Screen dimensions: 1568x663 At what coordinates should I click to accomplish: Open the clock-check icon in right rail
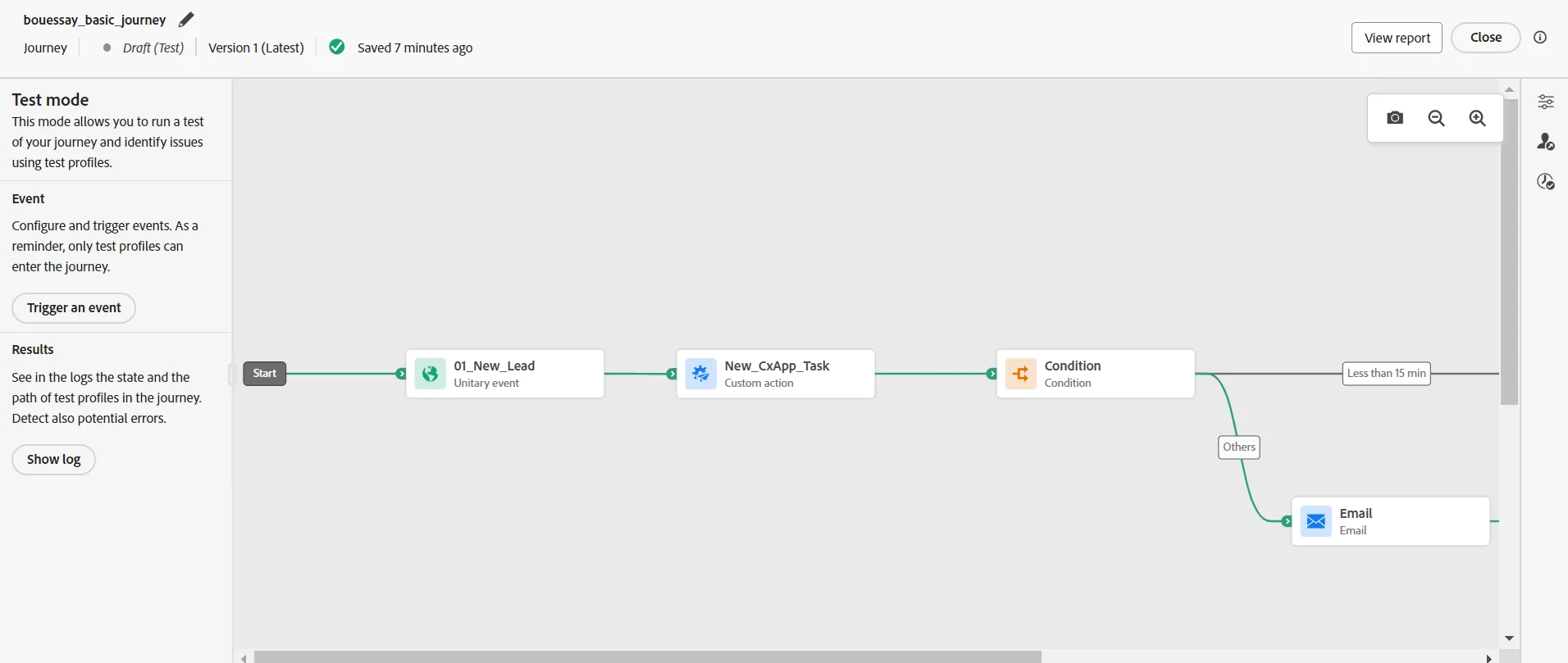[x=1546, y=181]
